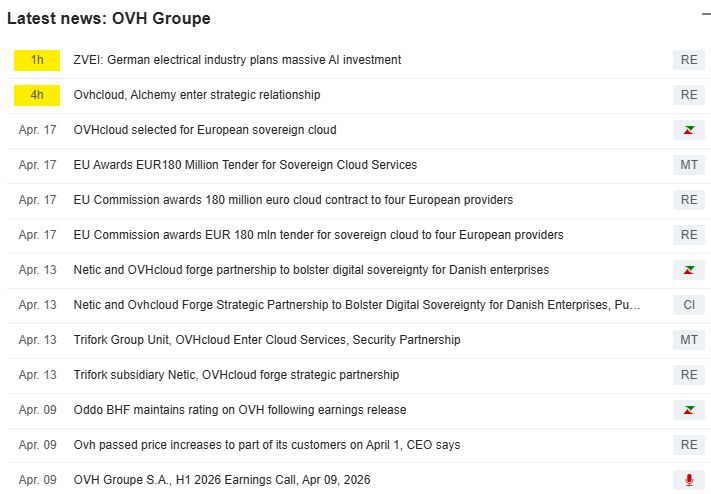
Task: Open Ovhcloud, Alchemy strategic relationship article
Action: (x=197, y=95)
